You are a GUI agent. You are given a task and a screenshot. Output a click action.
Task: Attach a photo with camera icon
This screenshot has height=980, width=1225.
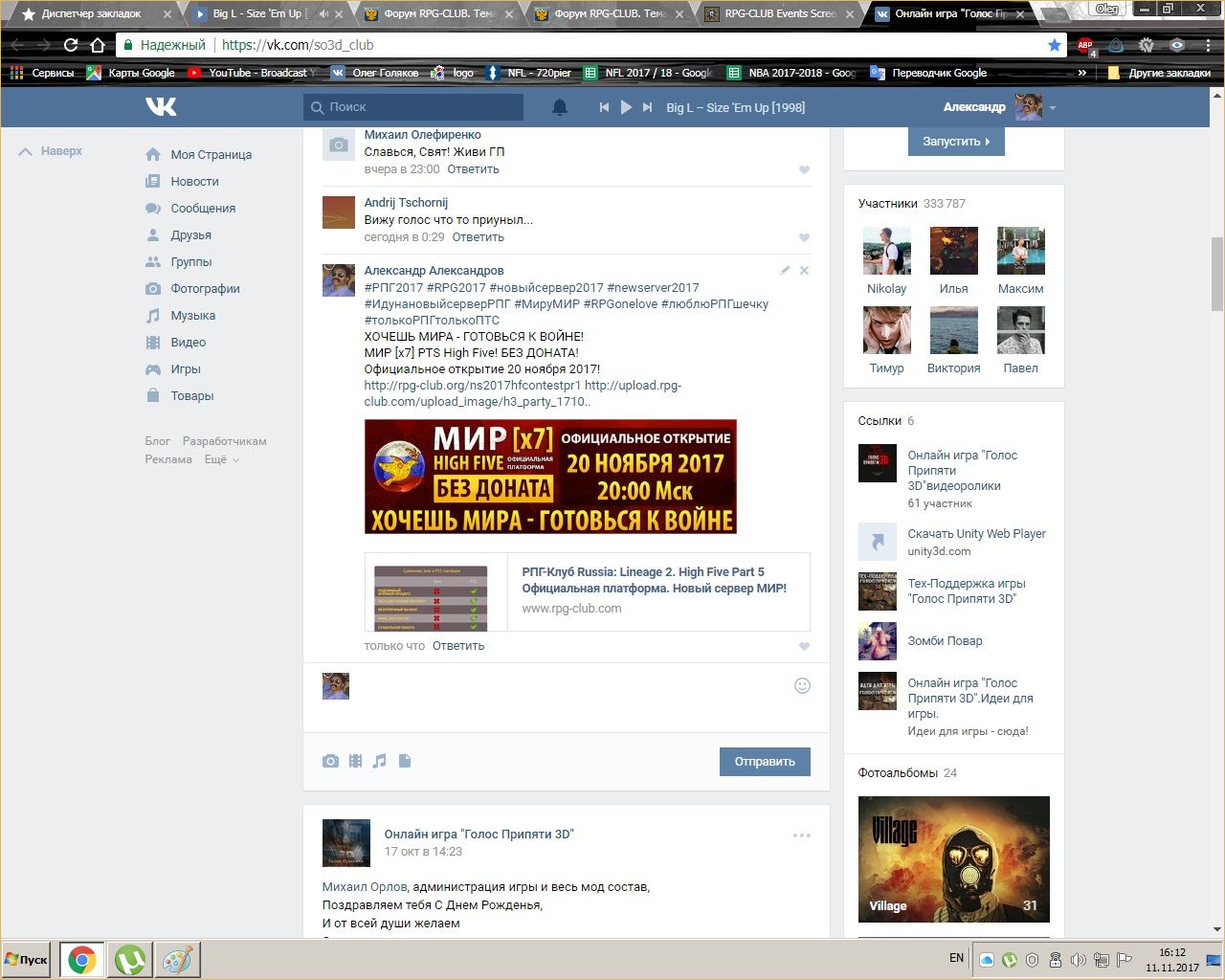click(x=330, y=761)
